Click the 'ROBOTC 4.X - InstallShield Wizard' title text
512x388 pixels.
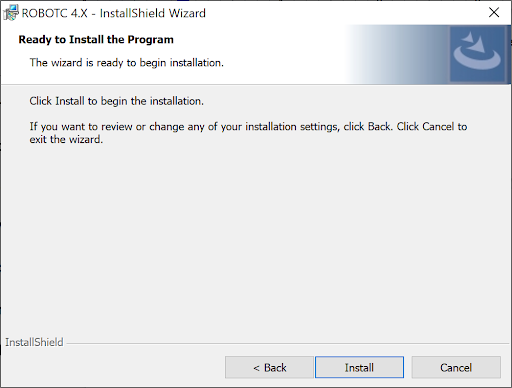click(x=113, y=13)
